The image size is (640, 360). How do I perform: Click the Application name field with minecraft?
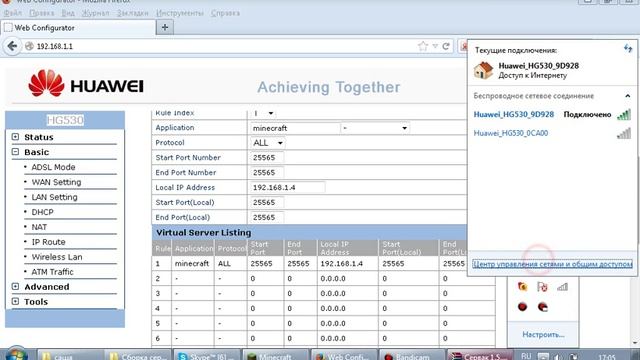[295, 128]
